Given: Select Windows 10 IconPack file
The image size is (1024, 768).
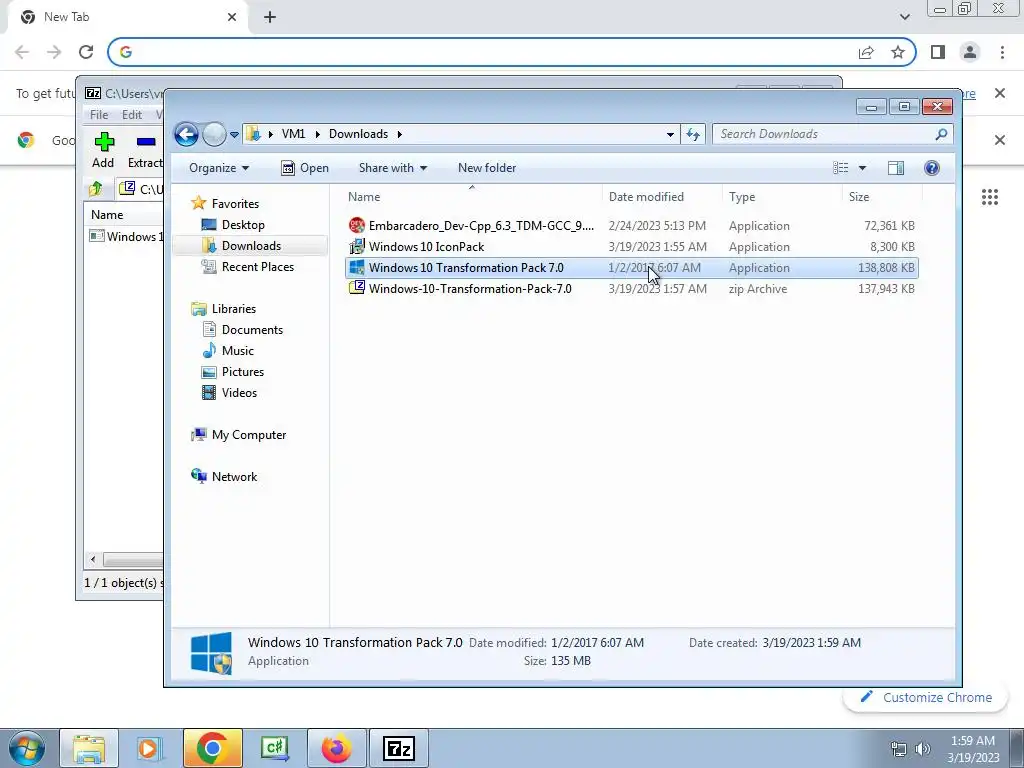Looking at the screenshot, I should [x=631, y=247].
